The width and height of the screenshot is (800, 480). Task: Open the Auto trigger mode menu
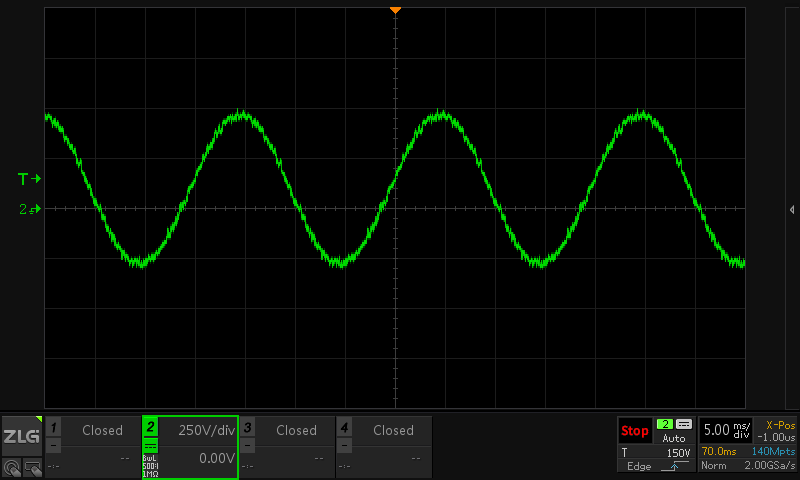(674, 438)
